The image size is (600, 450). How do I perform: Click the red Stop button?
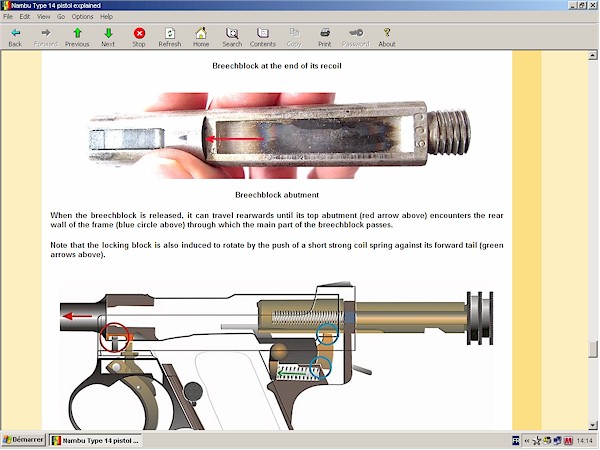pyautogui.click(x=139, y=37)
